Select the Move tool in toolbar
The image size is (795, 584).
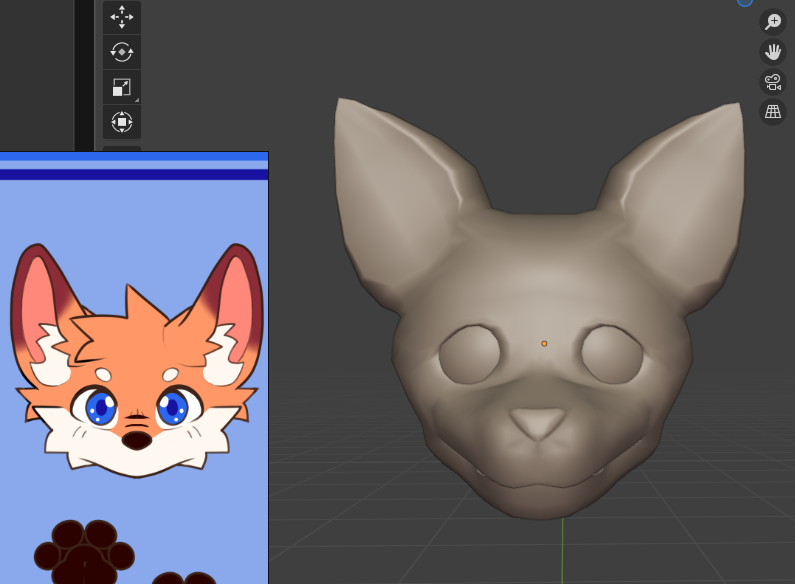[122, 17]
